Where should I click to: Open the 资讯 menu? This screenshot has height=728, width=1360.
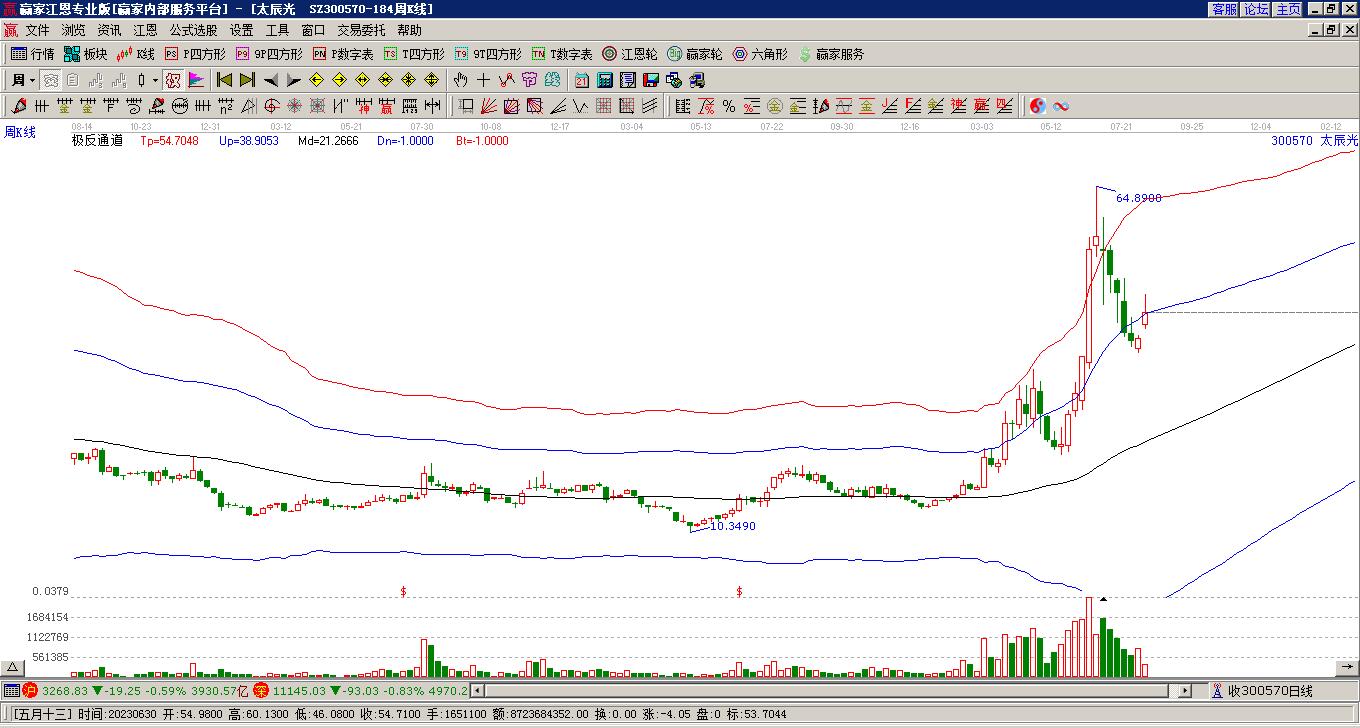(x=109, y=31)
